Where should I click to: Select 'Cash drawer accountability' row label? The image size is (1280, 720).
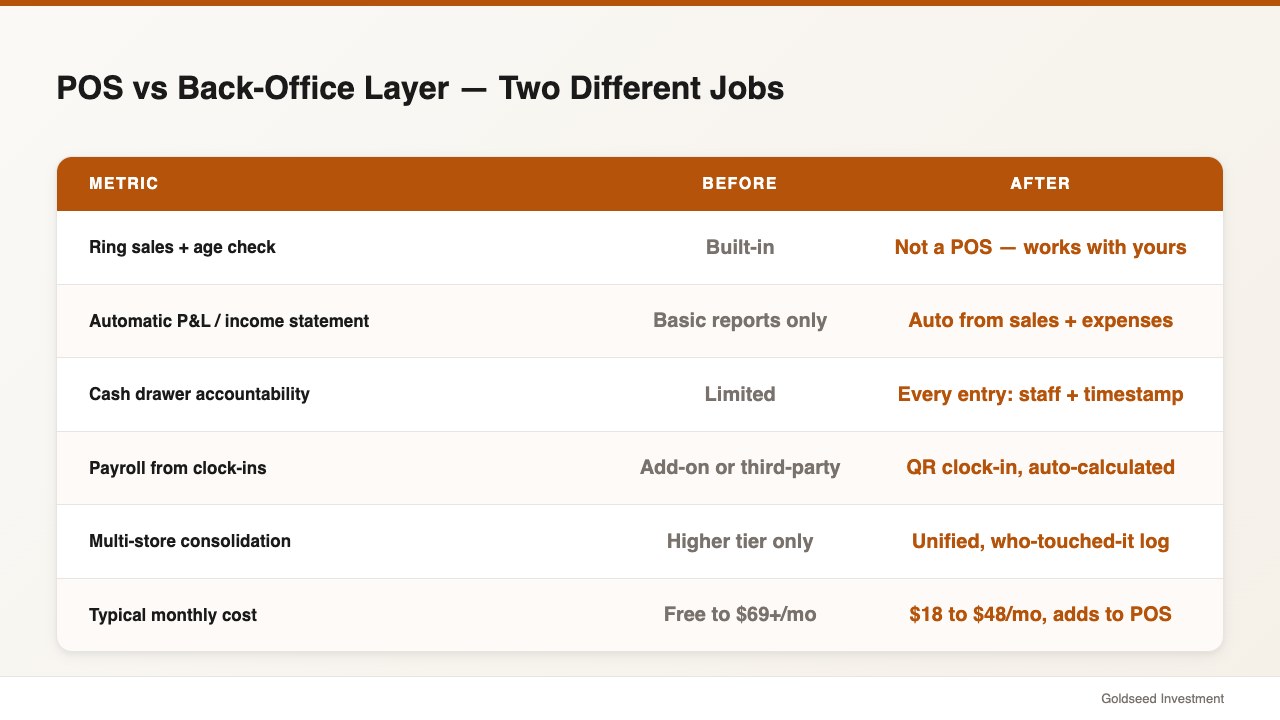tap(199, 394)
